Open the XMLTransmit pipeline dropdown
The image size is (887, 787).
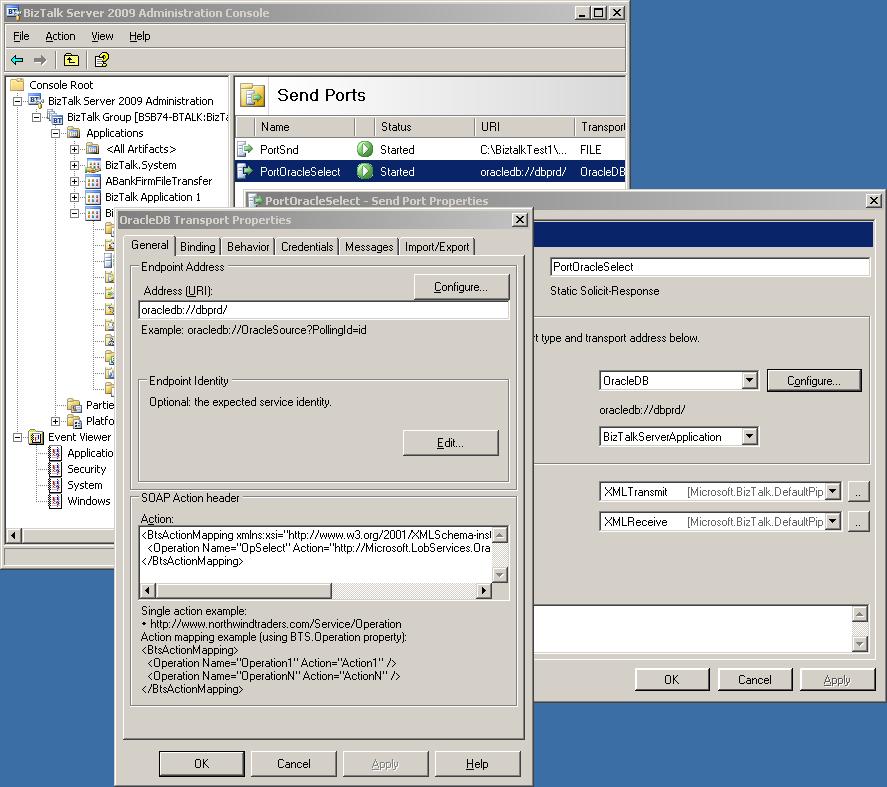833,491
